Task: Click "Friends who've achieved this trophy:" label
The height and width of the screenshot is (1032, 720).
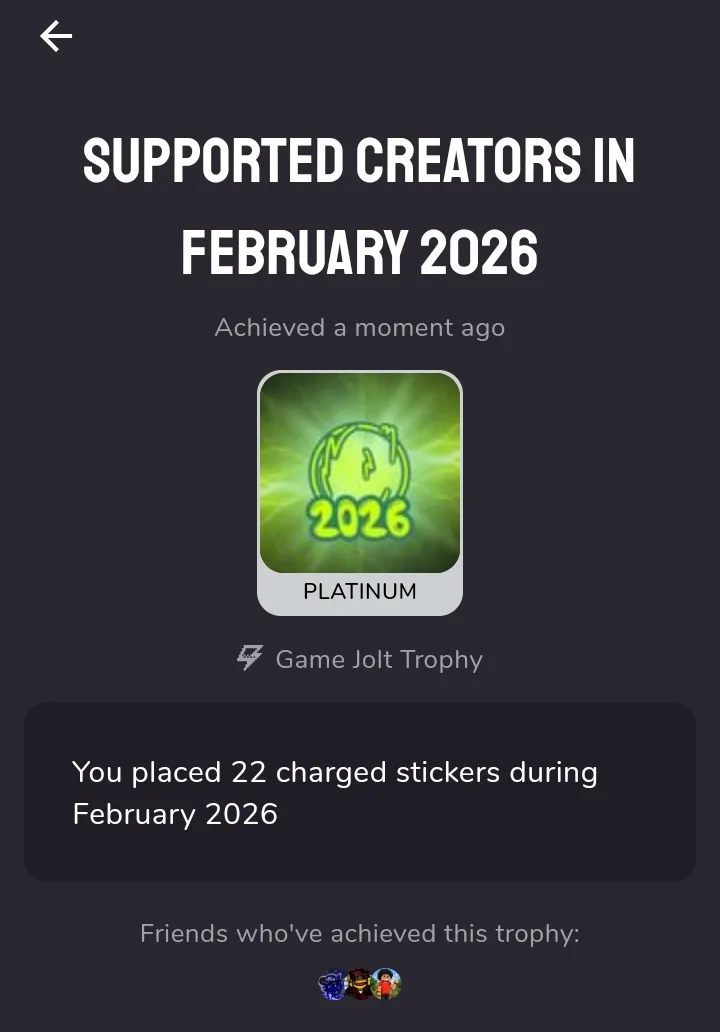Action: (x=359, y=934)
